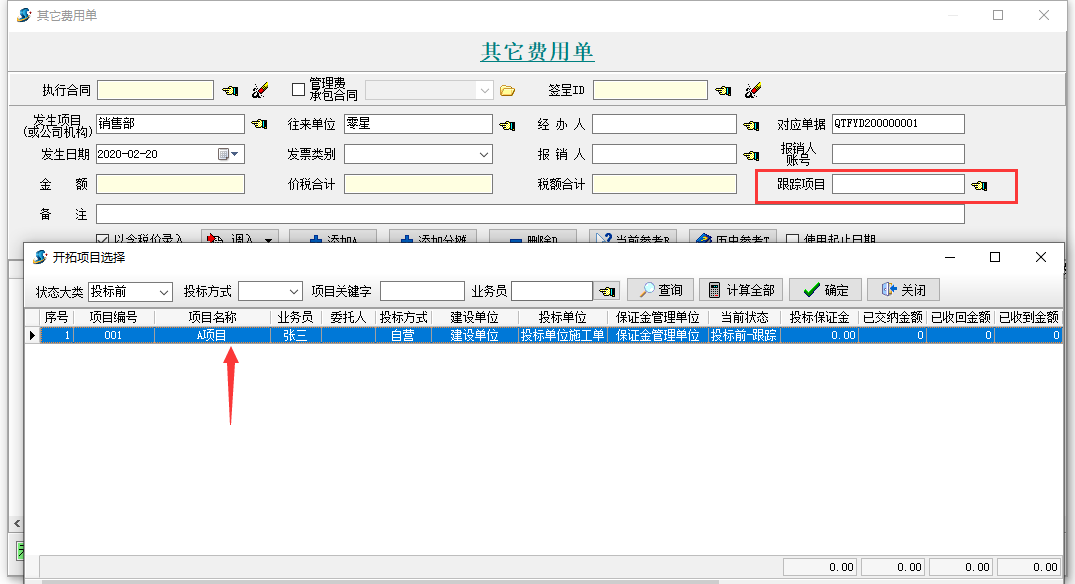Screen dimensions: 1075x584
Task: Open the 往来单位 lookup icon
Action: click(x=506, y=124)
